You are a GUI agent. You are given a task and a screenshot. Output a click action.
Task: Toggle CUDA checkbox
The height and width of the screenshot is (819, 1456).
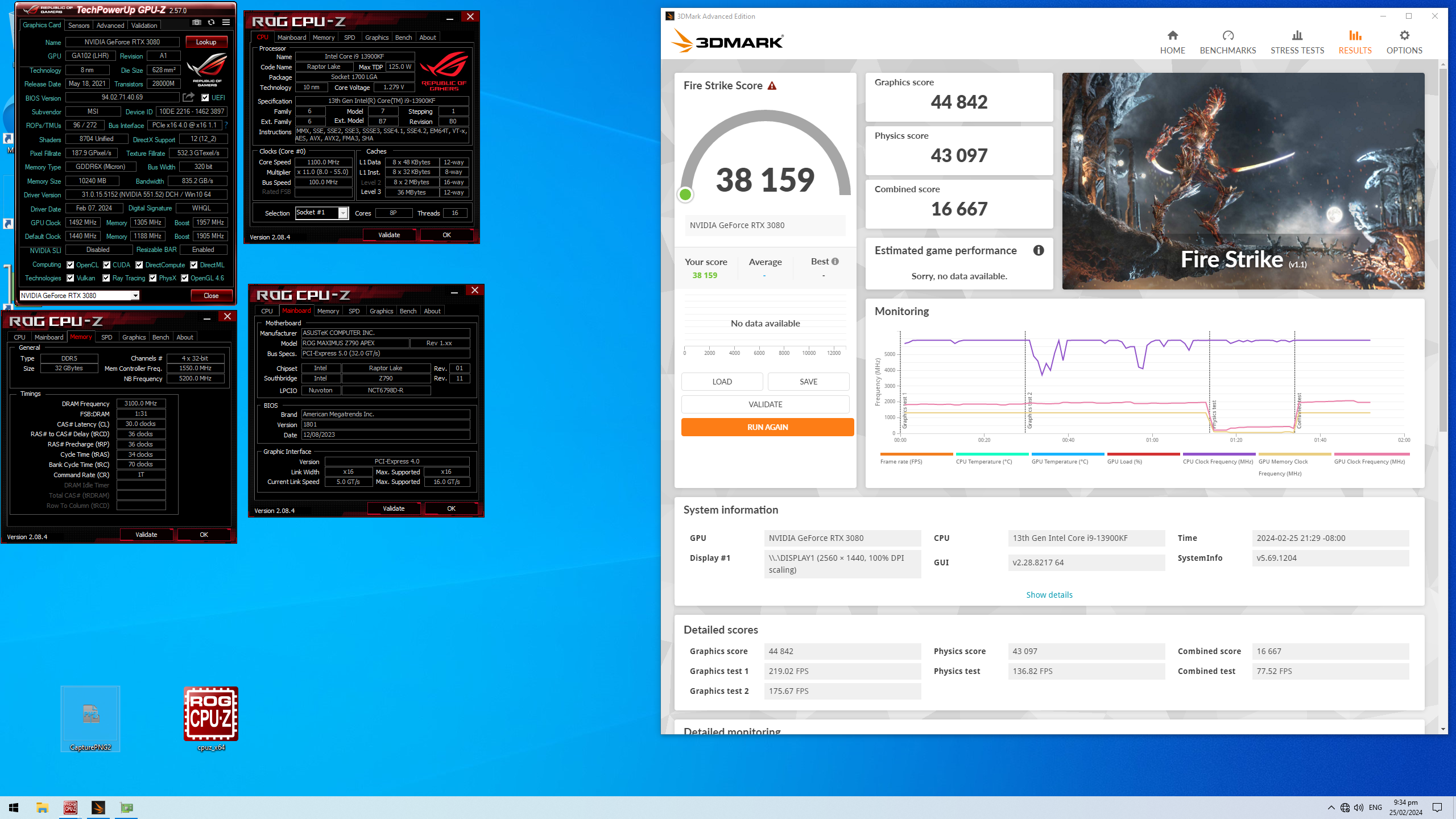pos(107,265)
